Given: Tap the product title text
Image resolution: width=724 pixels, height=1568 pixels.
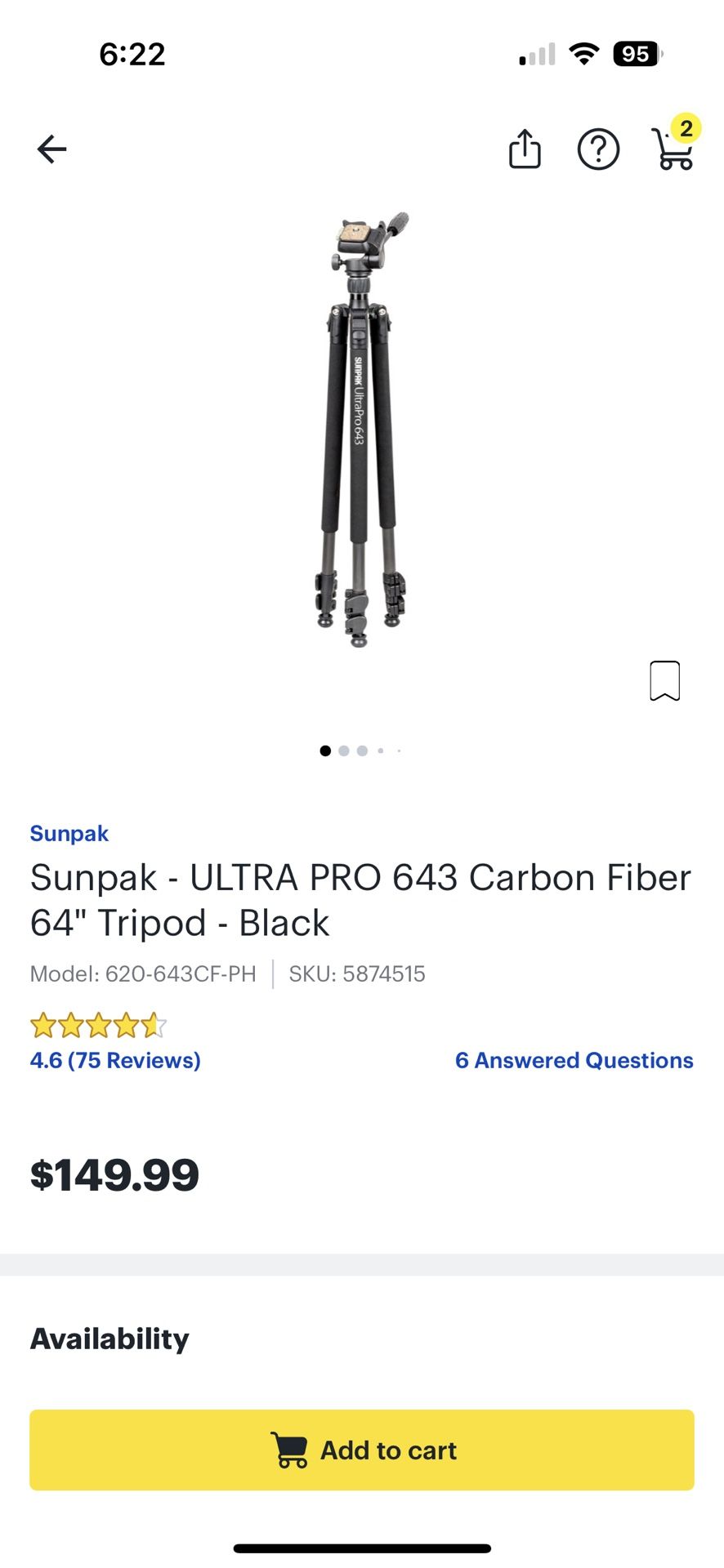Looking at the screenshot, I should [x=360, y=900].
